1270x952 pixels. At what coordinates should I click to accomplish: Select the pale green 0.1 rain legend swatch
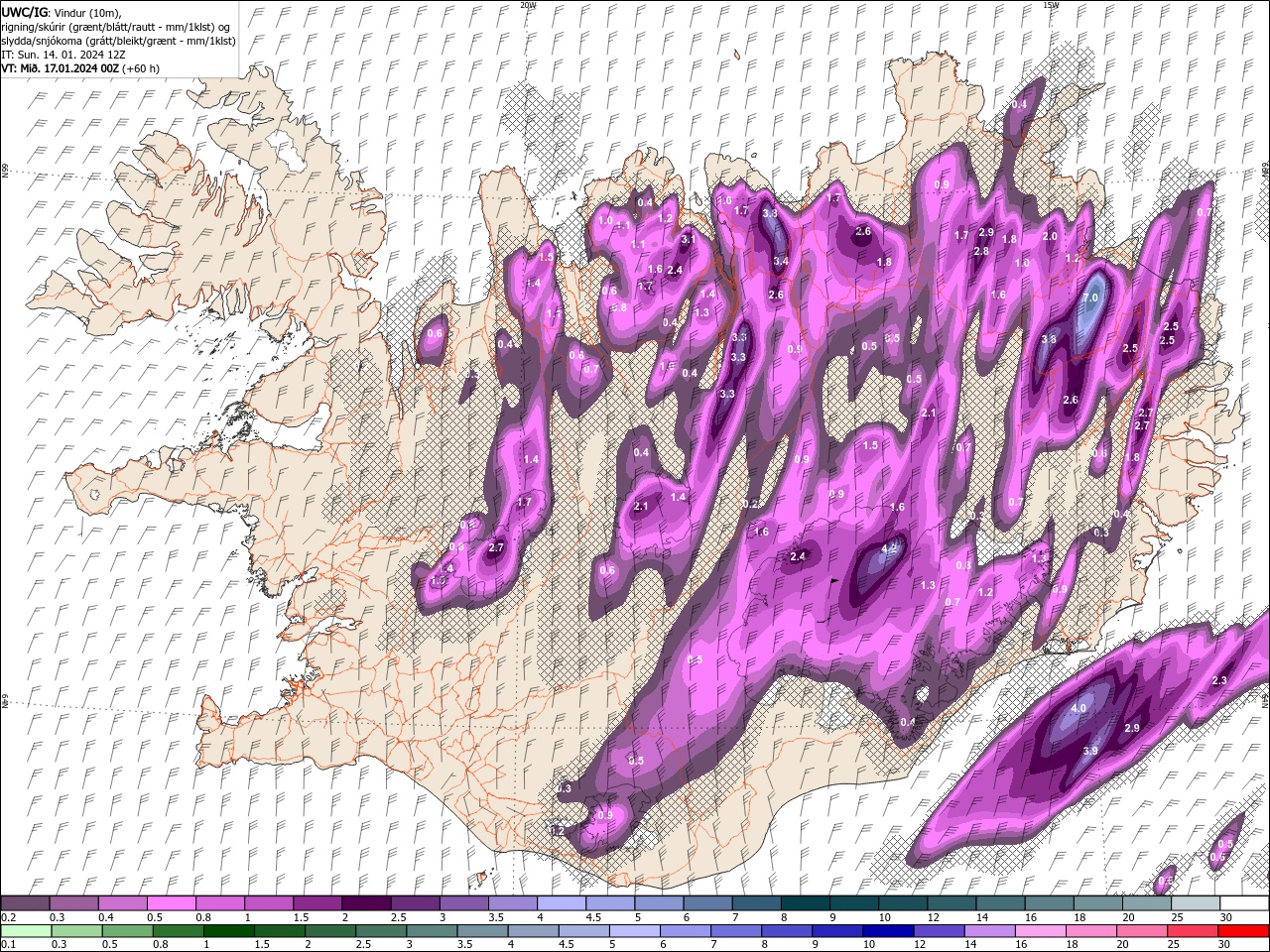[26, 931]
